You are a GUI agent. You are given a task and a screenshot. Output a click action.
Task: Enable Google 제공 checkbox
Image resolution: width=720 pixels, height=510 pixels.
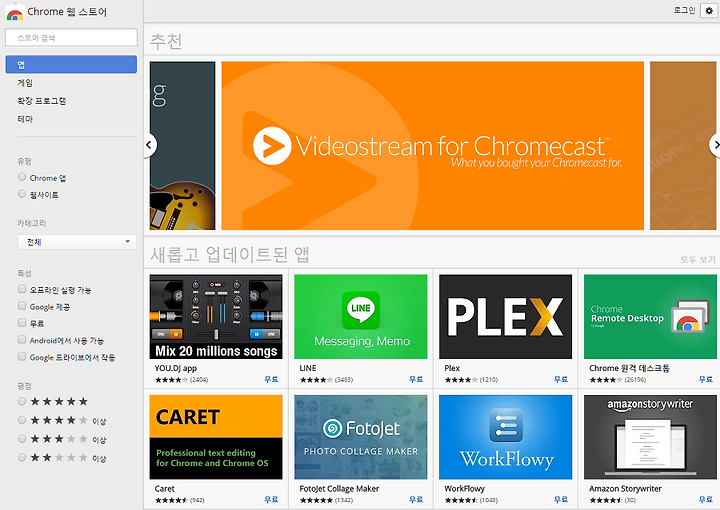[x=22, y=306]
